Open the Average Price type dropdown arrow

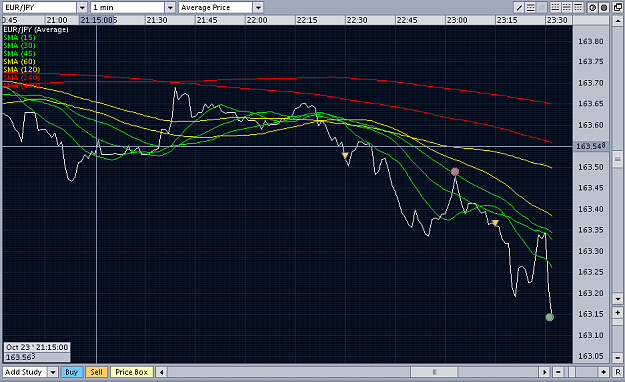[x=258, y=8]
